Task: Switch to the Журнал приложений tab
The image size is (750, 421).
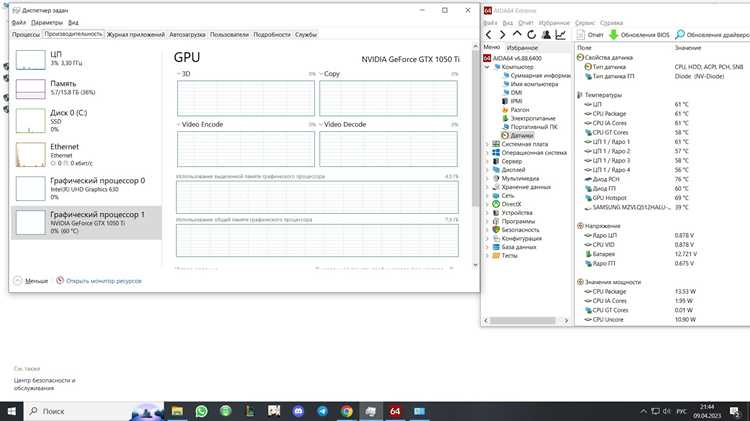Action: click(135, 34)
